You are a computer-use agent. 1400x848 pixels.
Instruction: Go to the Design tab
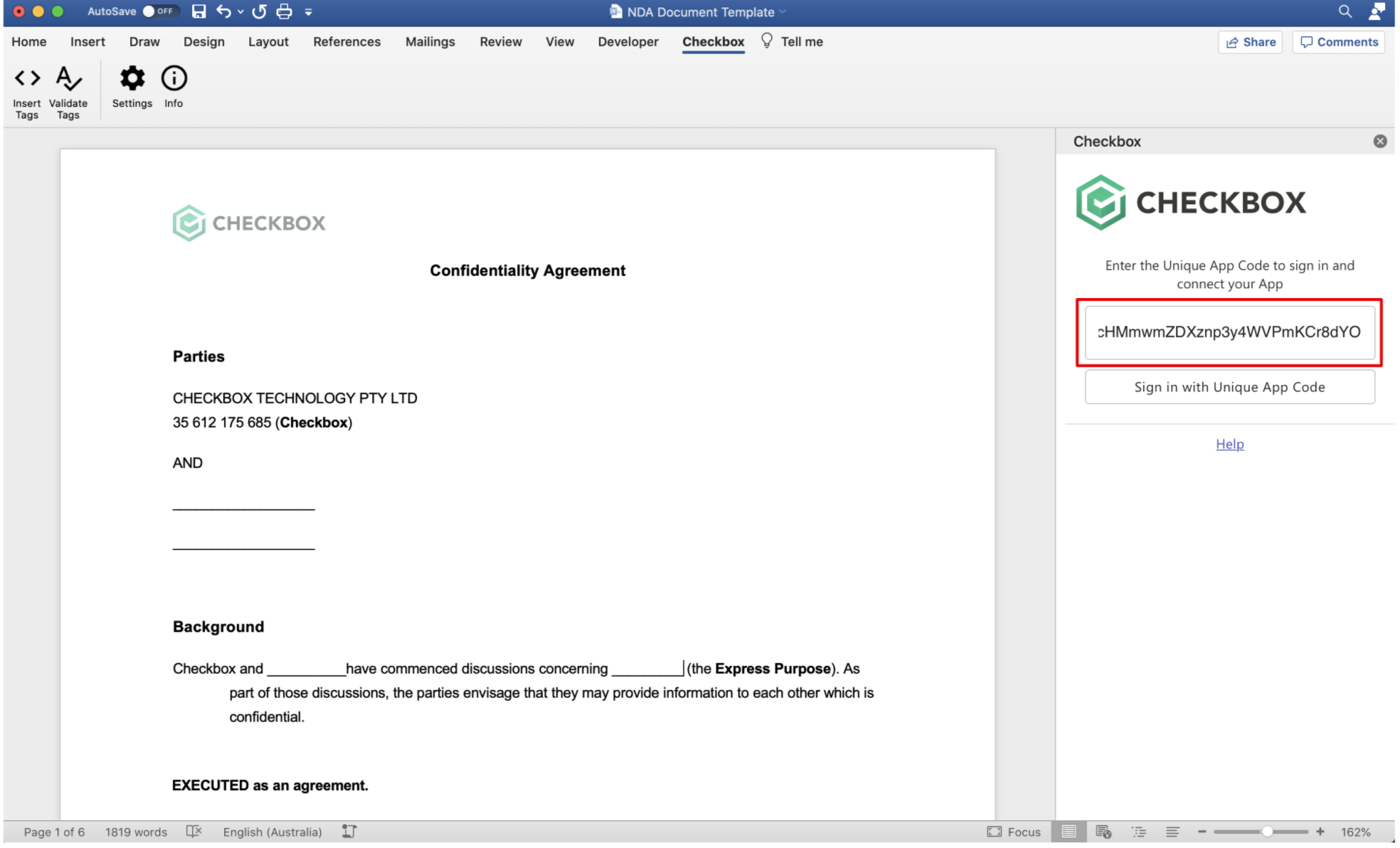tap(204, 42)
